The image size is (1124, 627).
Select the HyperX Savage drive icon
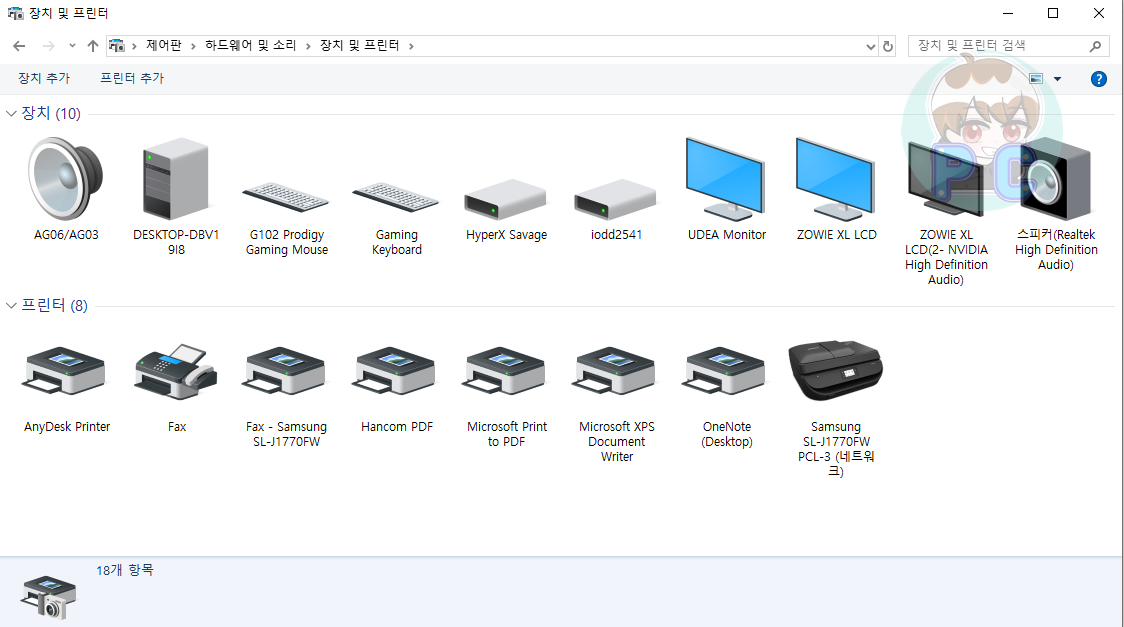[x=505, y=198]
